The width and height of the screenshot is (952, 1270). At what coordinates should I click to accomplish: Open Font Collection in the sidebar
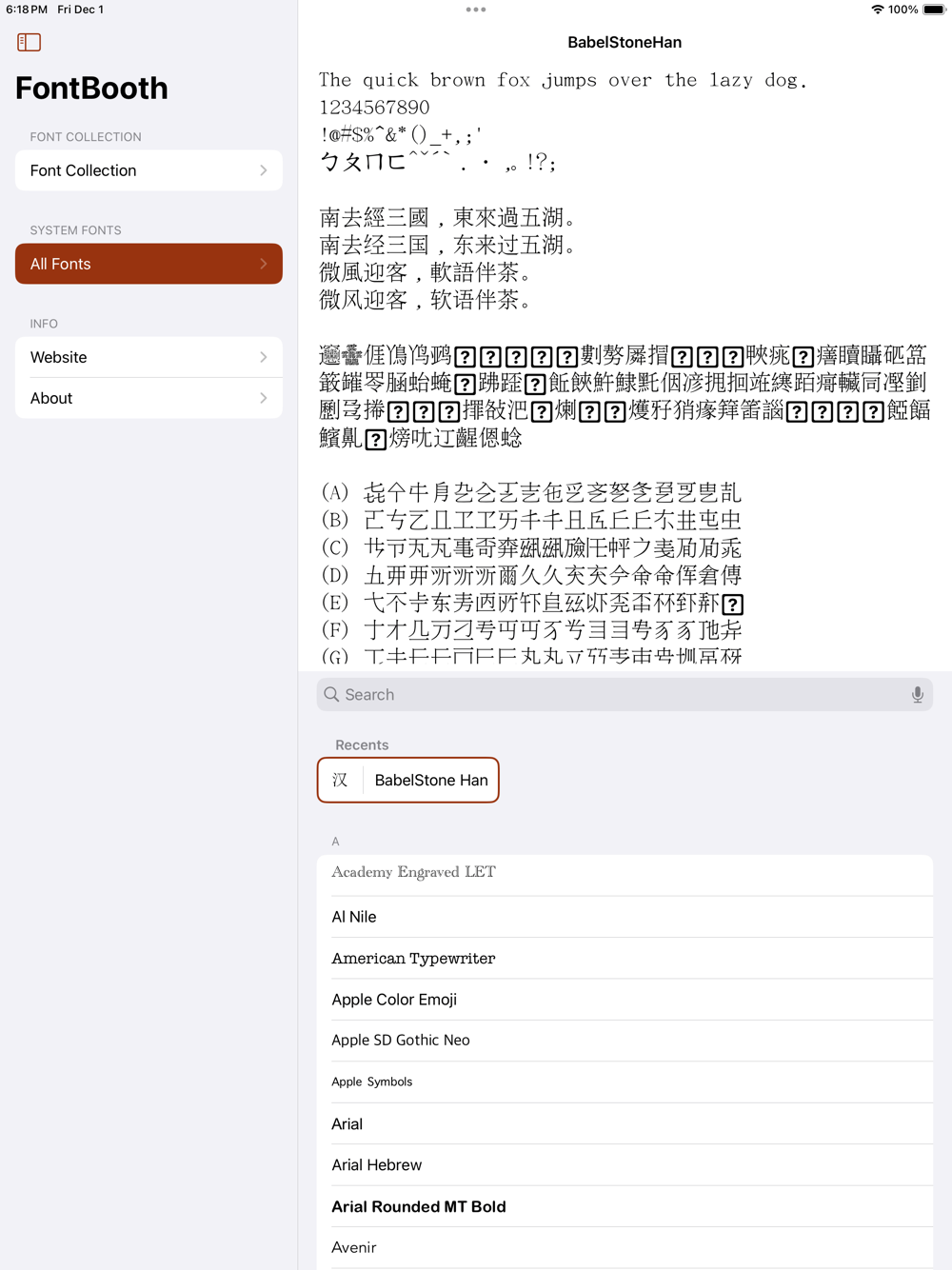tap(149, 170)
